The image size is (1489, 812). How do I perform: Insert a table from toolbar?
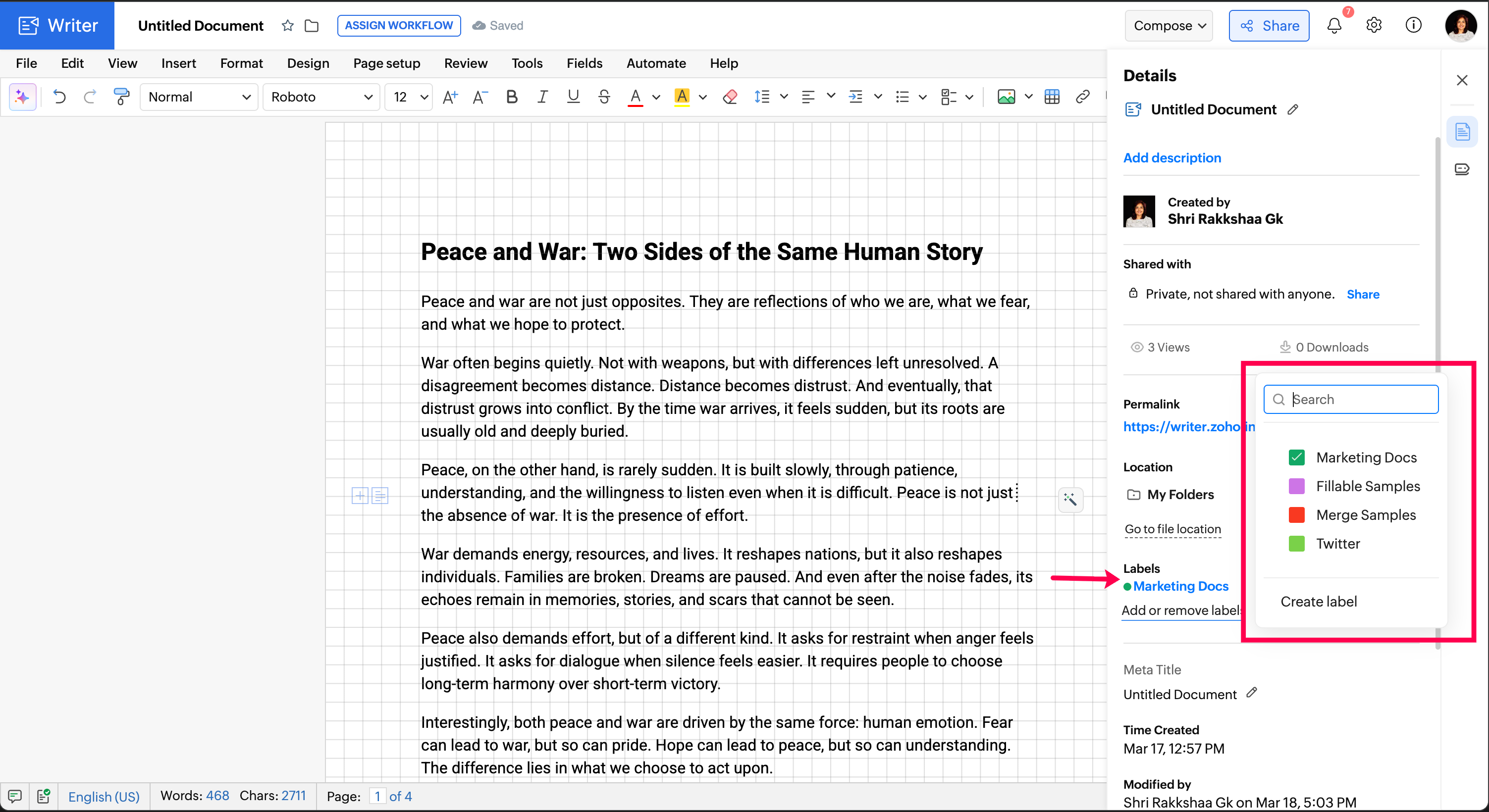[x=1052, y=97]
